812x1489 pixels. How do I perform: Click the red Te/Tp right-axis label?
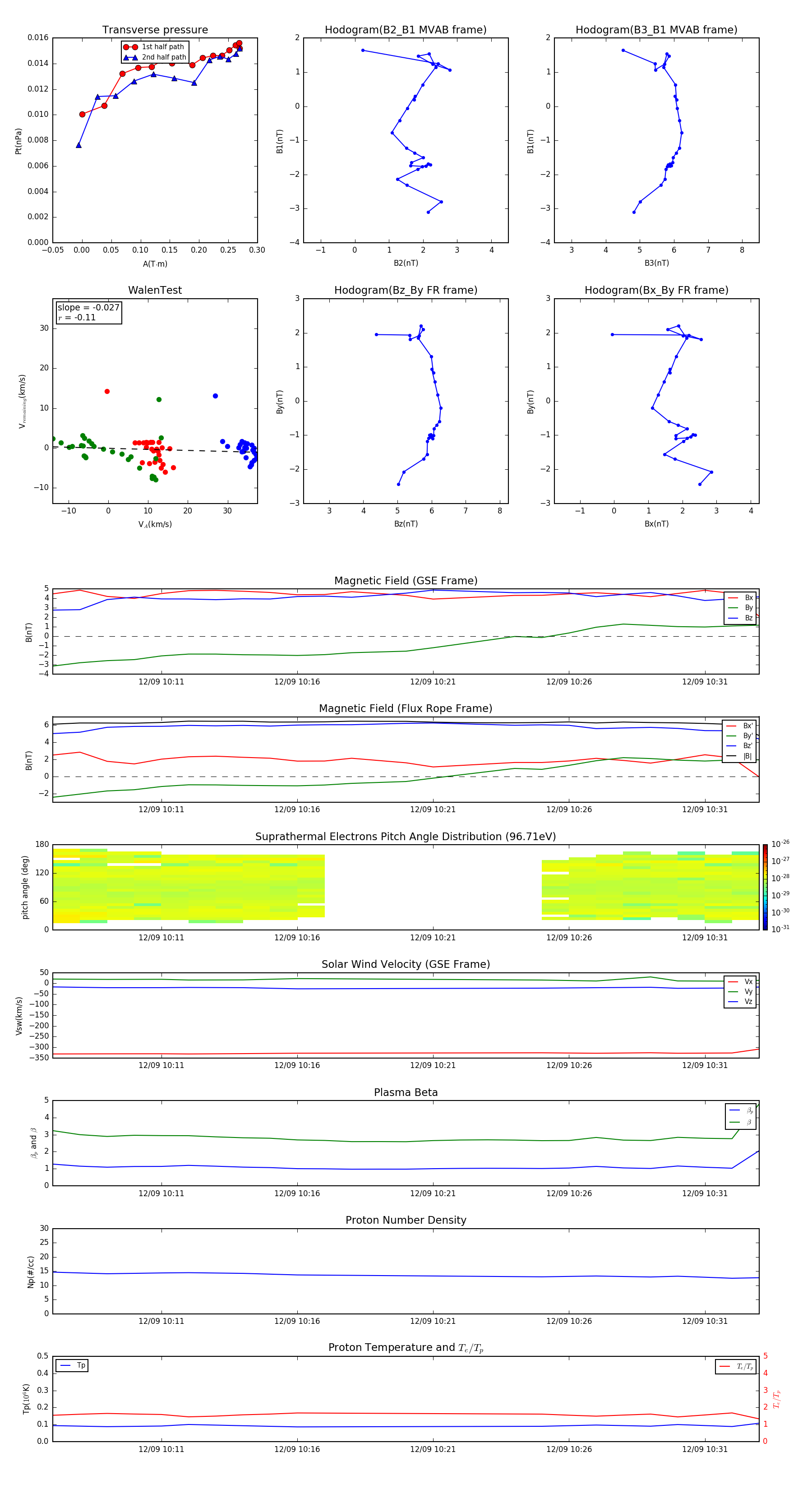click(x=777, y=1399)
